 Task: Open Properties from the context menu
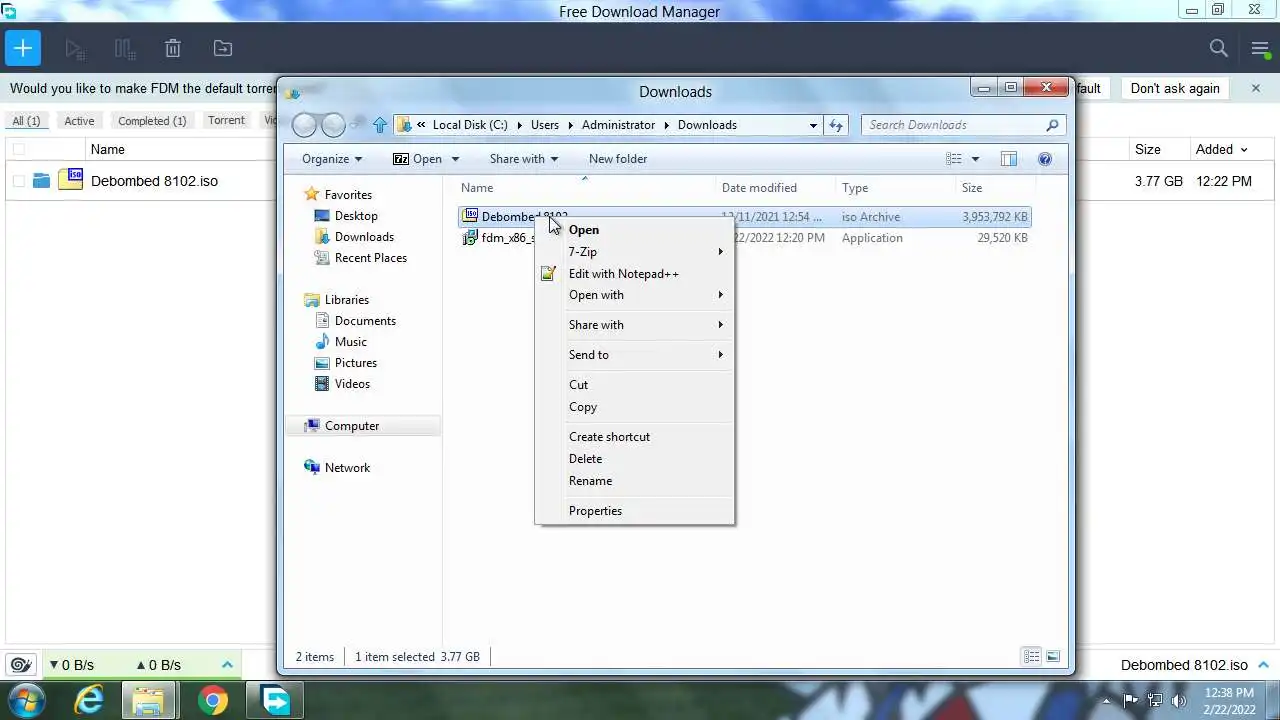tap(634, 511)
